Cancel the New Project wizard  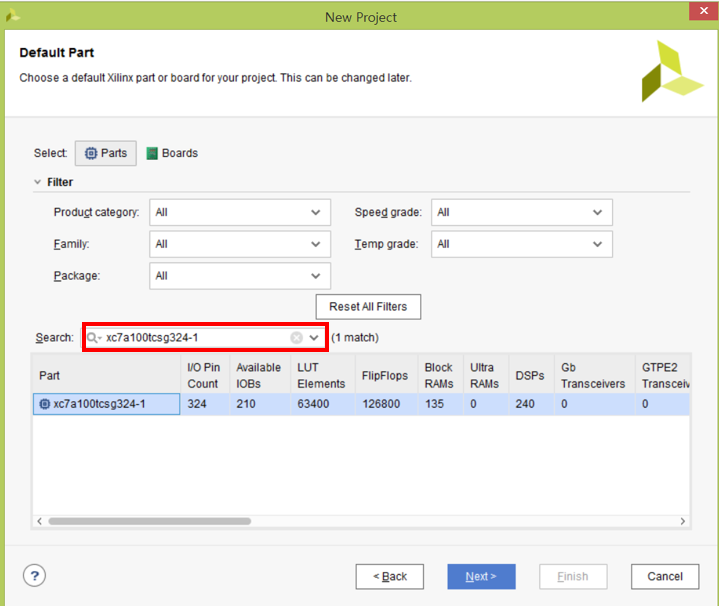click(x=665, y=577)
